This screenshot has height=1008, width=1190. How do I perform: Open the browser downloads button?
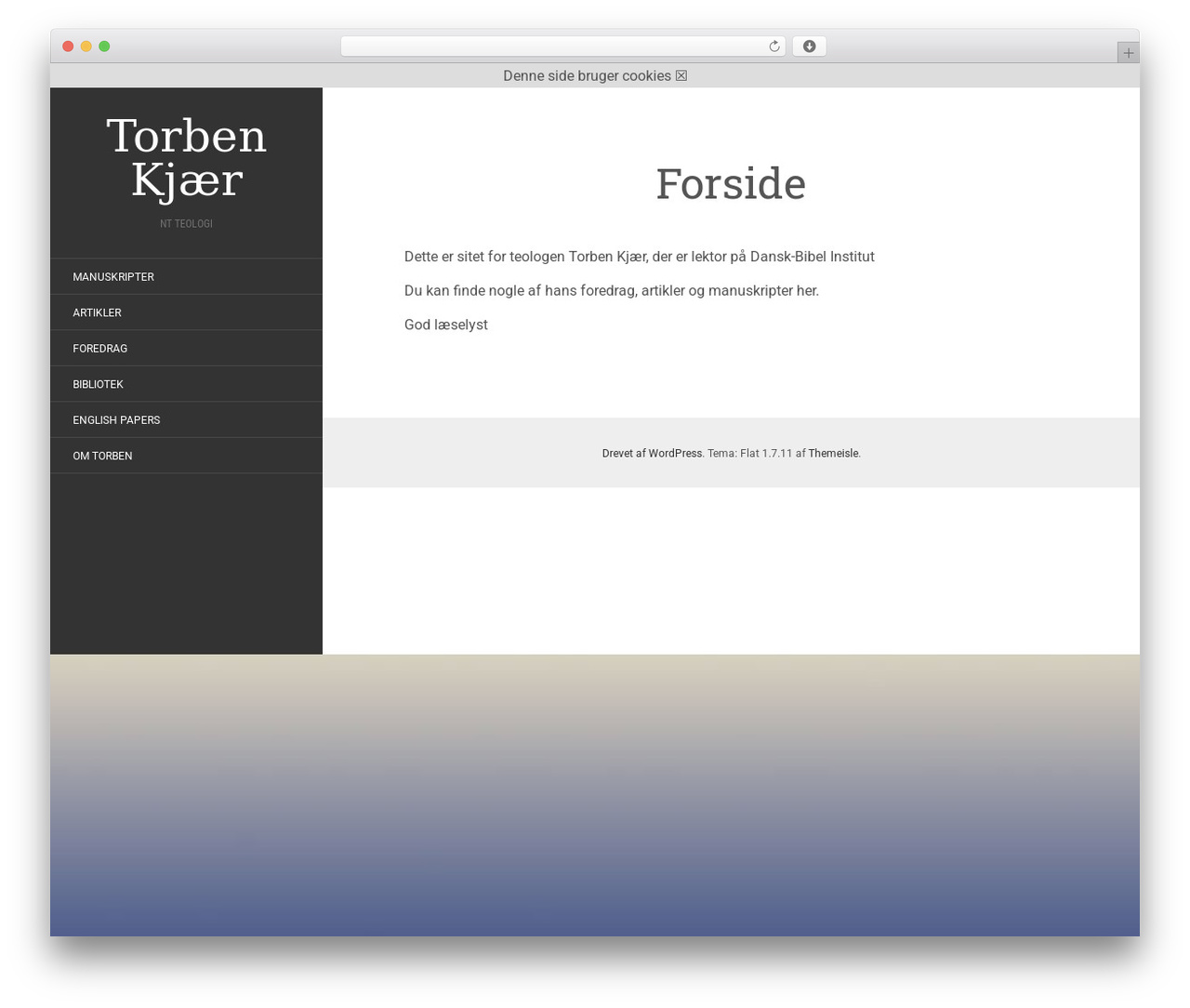[809, 46]
